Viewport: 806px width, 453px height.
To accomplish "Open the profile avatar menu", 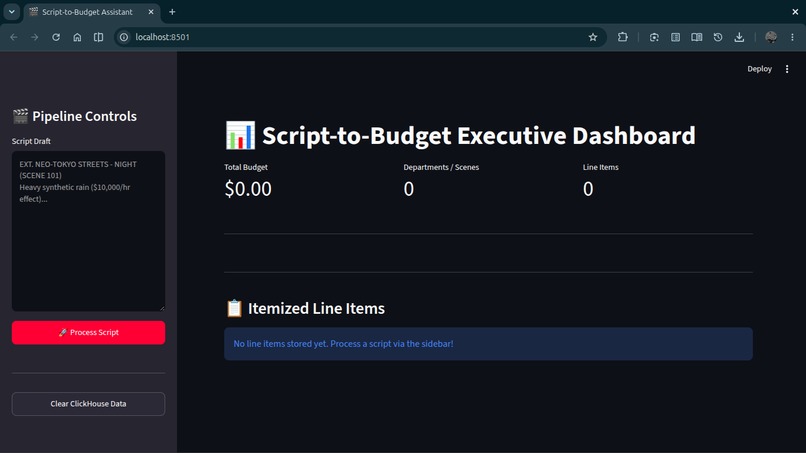I will click(771, 37).
